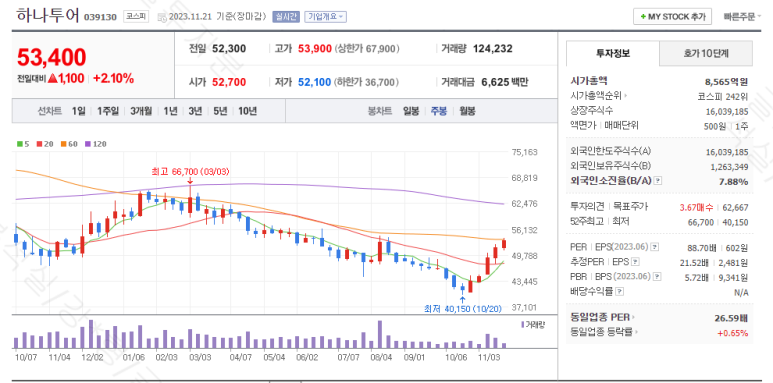Image resolution: width=773 pixels, height=383 pixels.
Task: Select the 3개월 line chart period
Action: pos(141,111)
